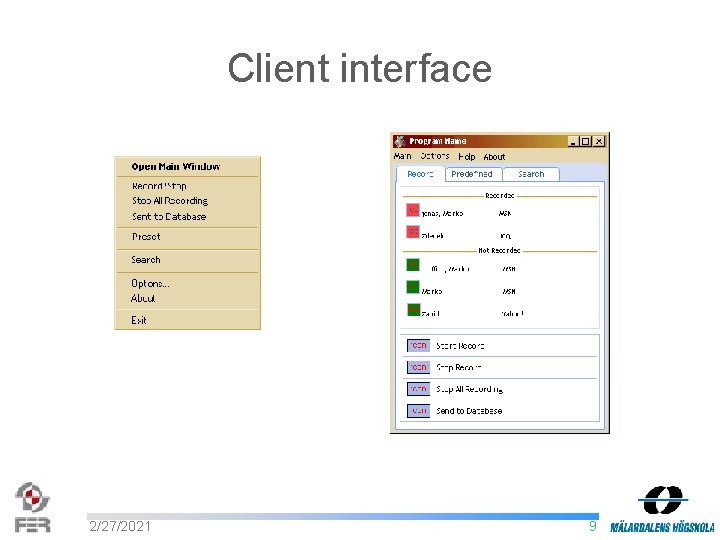Click the icon beside Send to Database

tap(418, 411)
